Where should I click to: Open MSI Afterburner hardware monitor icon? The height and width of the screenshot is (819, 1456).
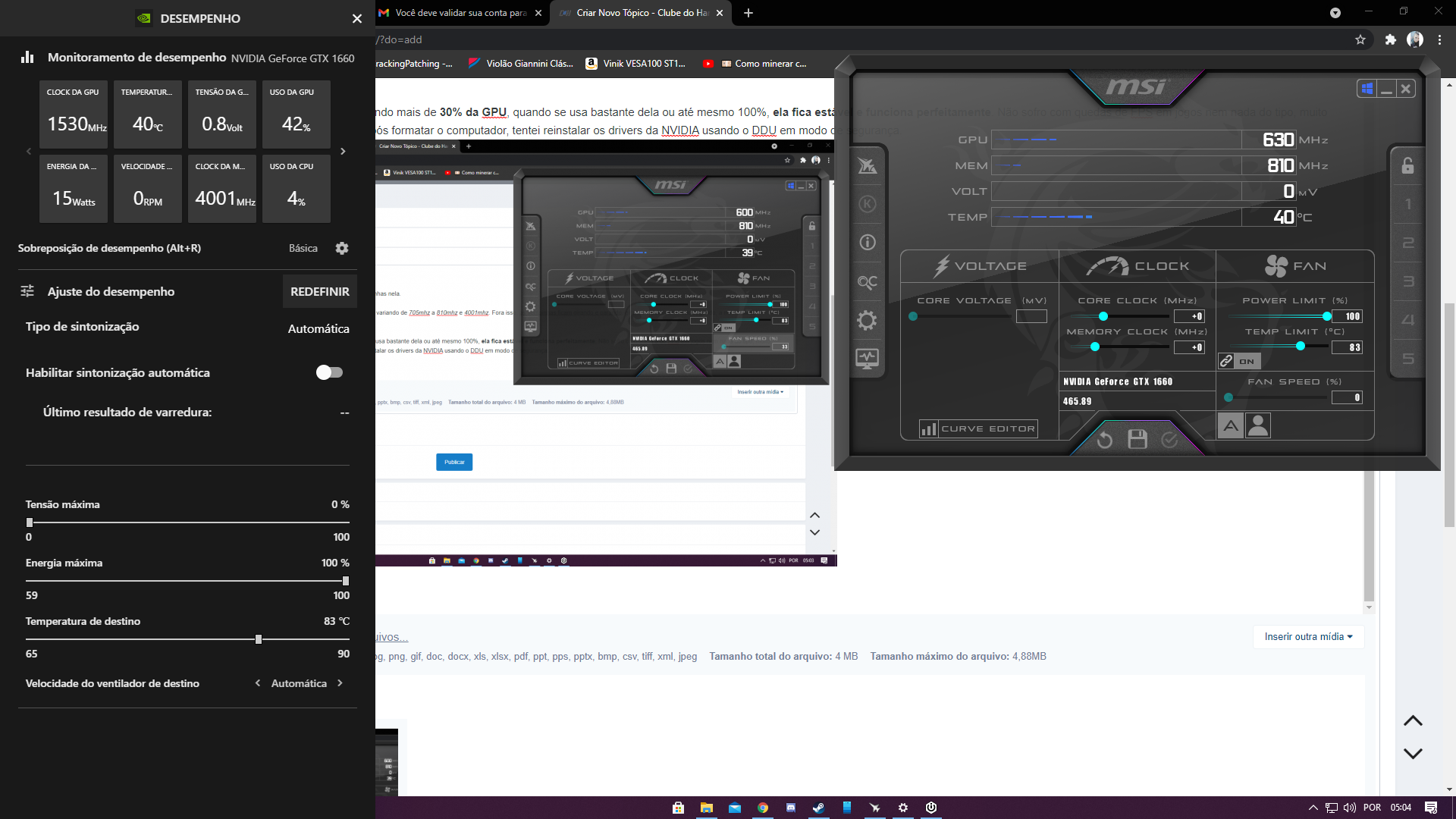868,359
